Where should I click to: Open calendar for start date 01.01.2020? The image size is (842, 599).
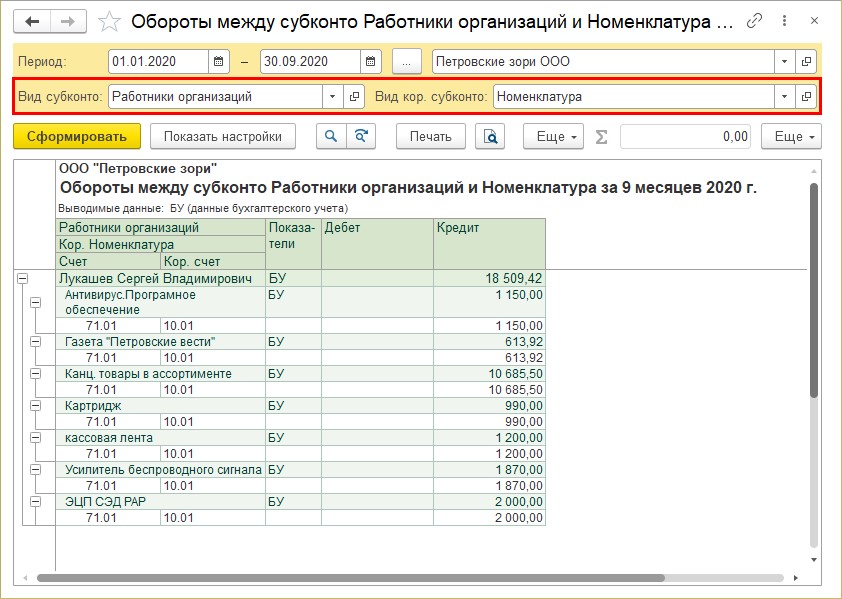pos(220,61)
